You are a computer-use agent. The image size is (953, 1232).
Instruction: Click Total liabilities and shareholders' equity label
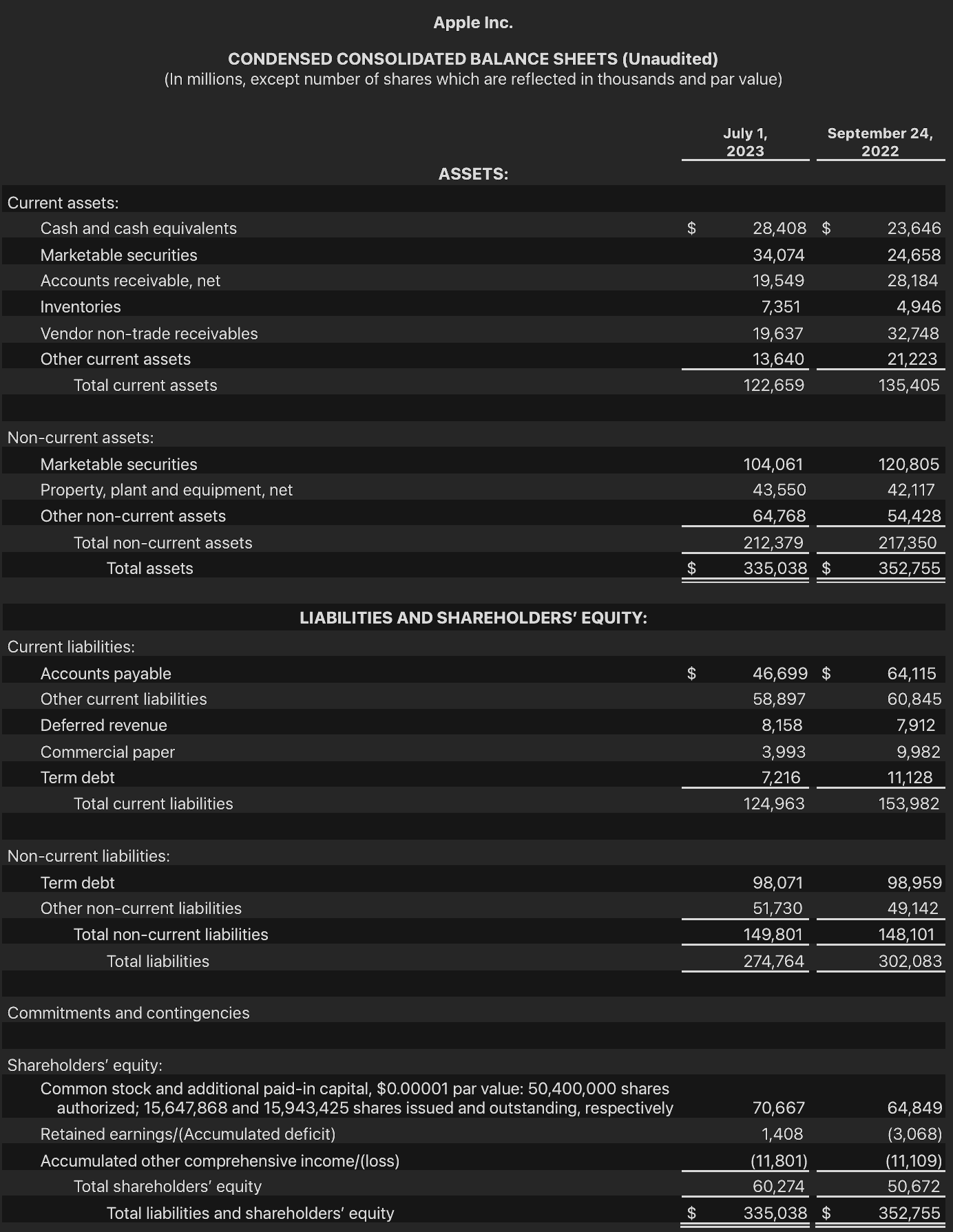pos(250,1213)
